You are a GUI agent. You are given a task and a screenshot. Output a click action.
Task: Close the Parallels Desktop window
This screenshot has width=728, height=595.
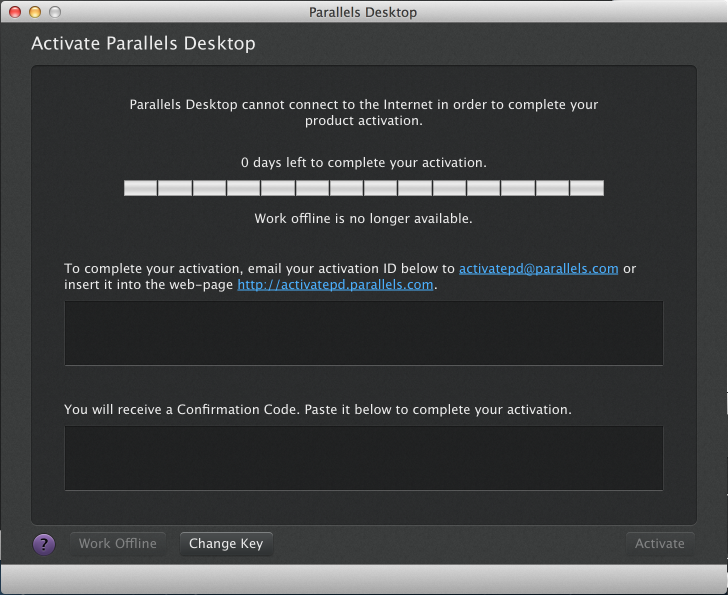pyautogui.click(x=15, y=12)
